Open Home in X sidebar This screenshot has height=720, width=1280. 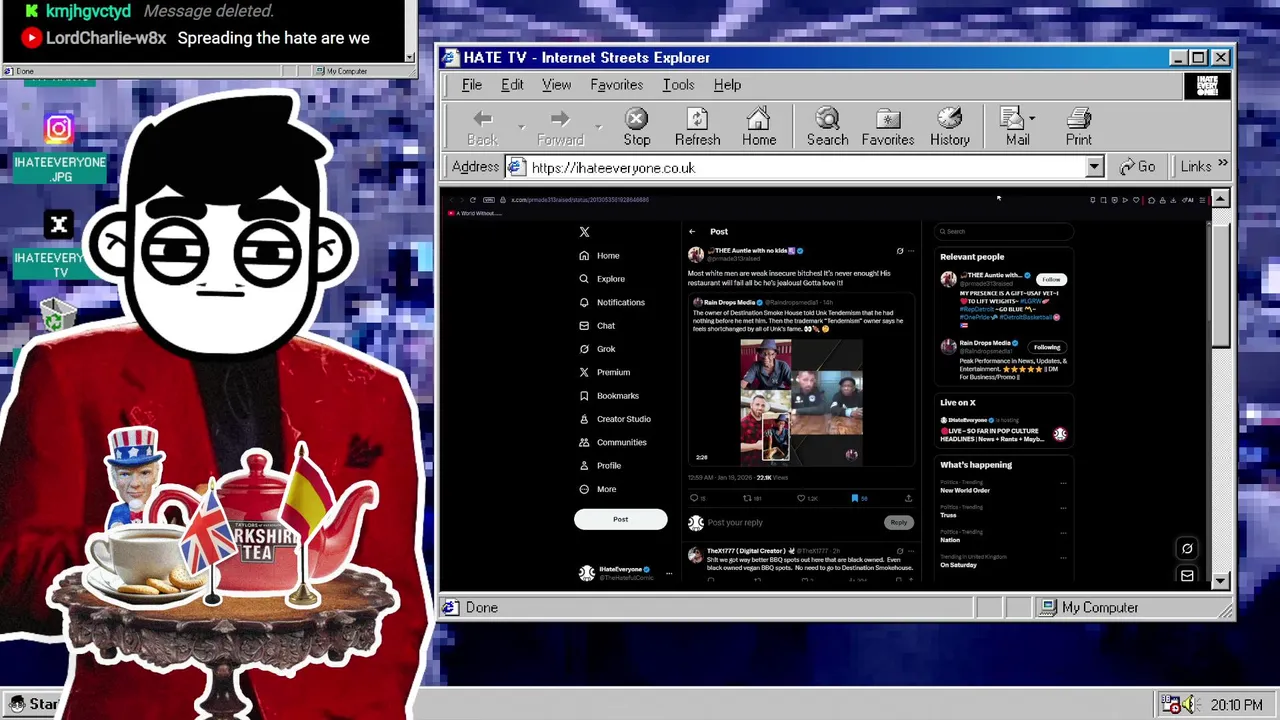599,255
